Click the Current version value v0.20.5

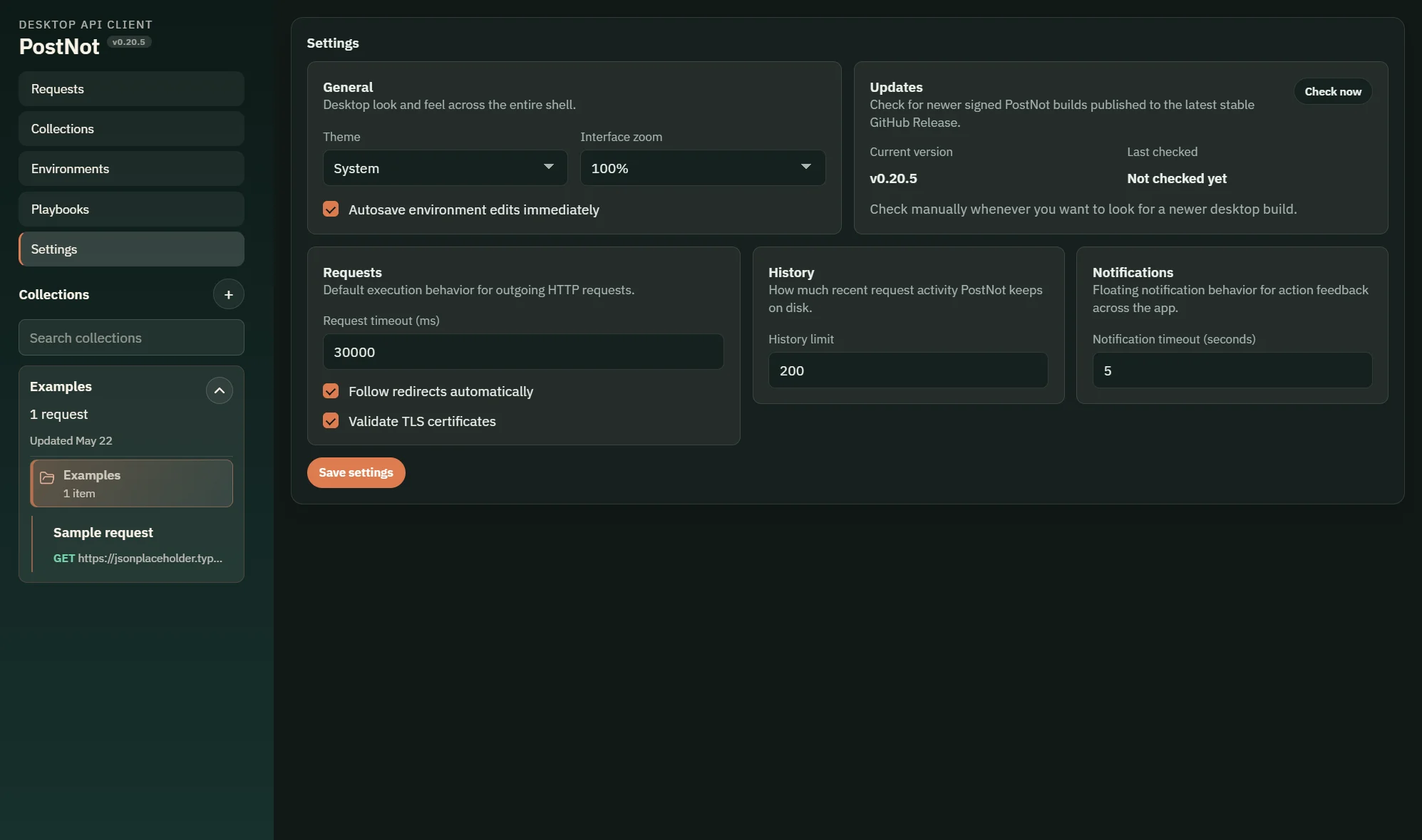point(893,179)
